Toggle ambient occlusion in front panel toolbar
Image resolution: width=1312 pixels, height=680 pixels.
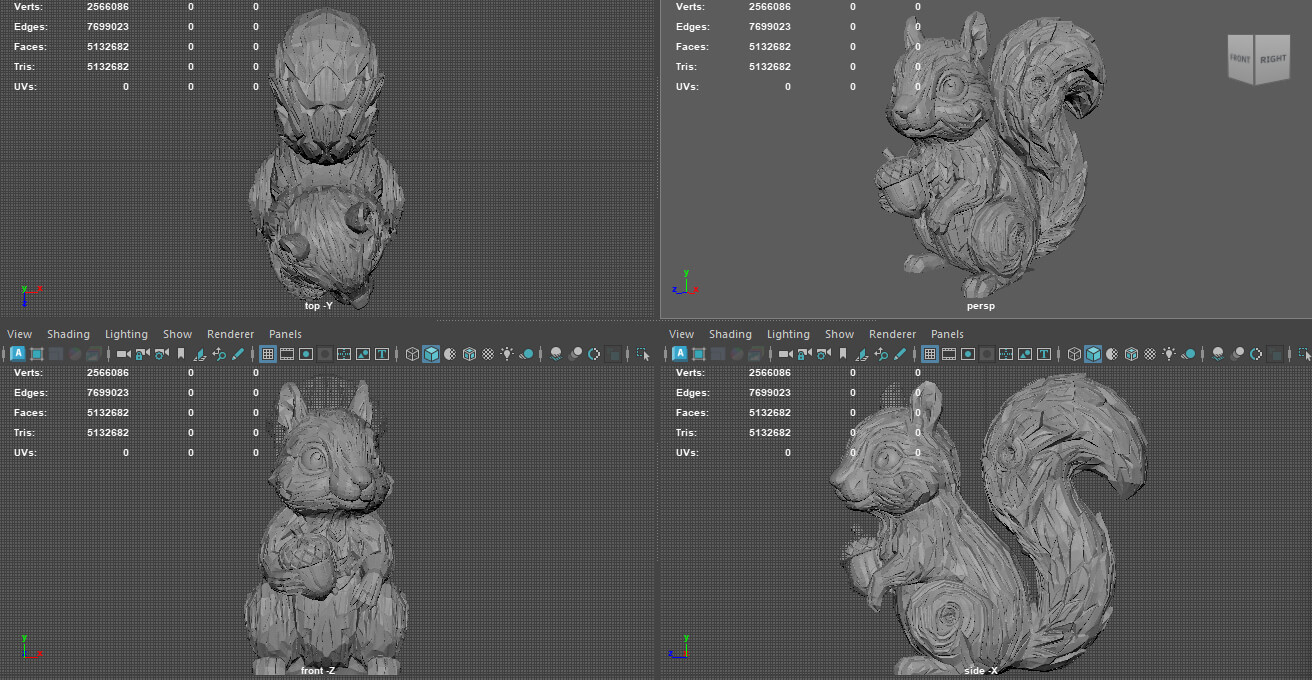tap(556, 354)
